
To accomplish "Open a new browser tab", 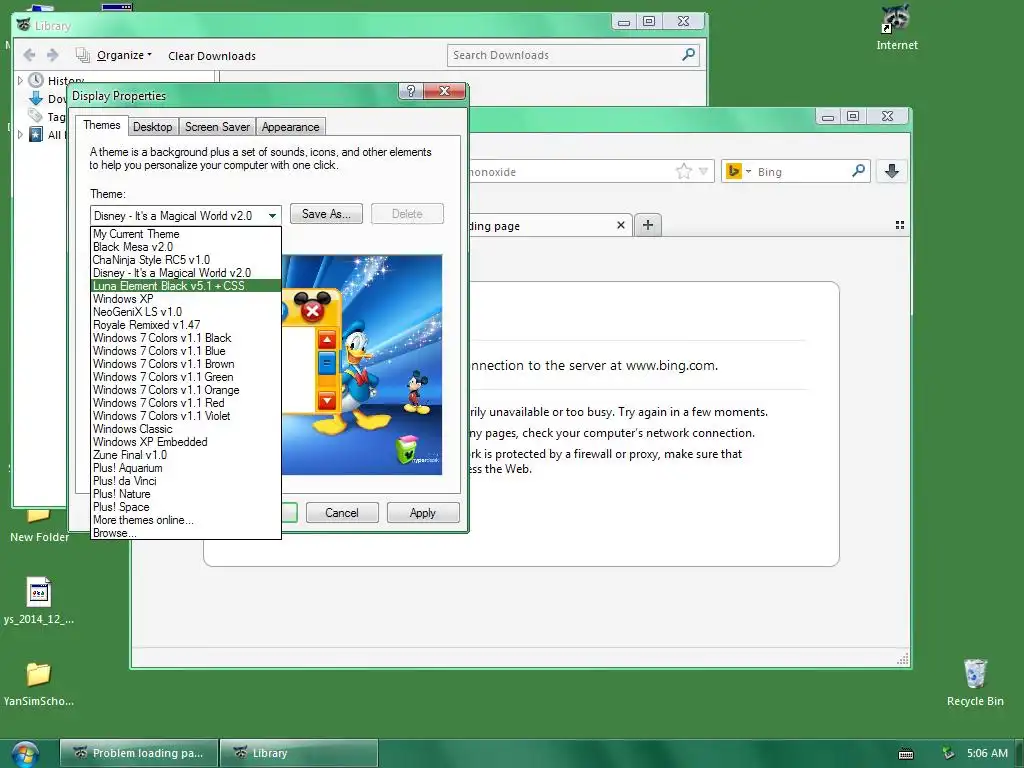I will pyautogui.click(x=648, y=225).
